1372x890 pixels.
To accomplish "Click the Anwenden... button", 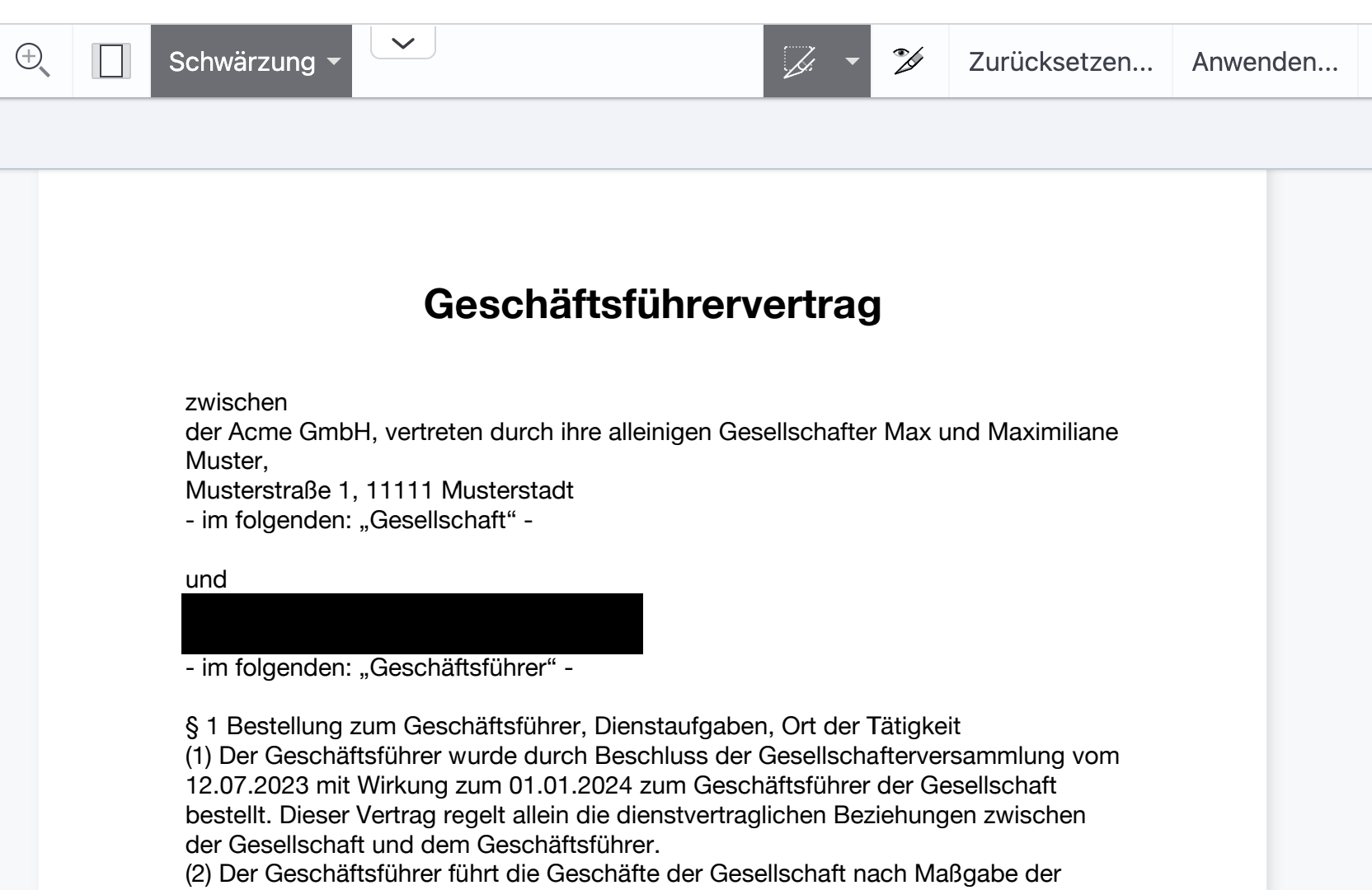I will [1265, 61].
